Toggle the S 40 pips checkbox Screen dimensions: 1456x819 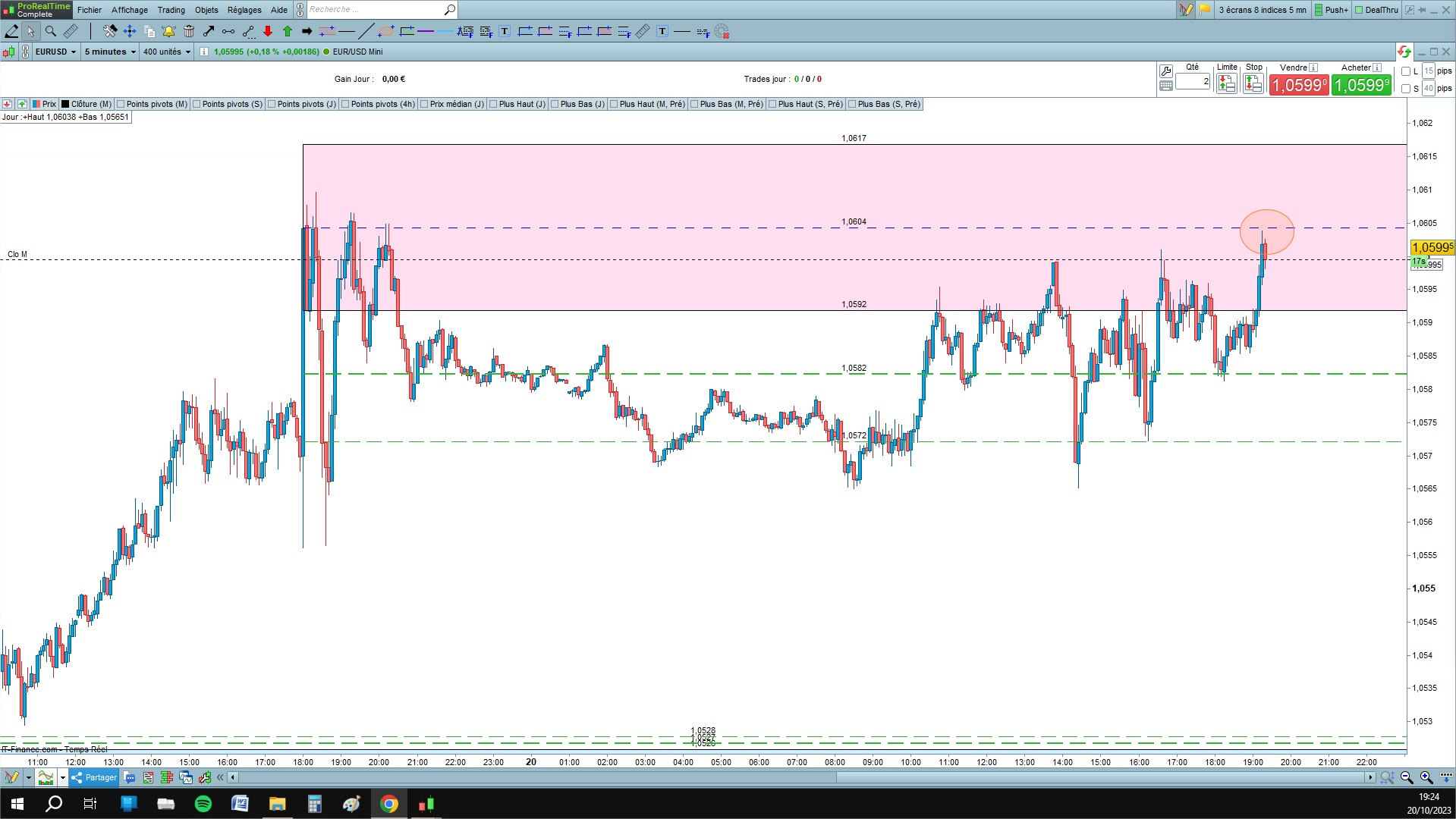[x=1406, y=89]
